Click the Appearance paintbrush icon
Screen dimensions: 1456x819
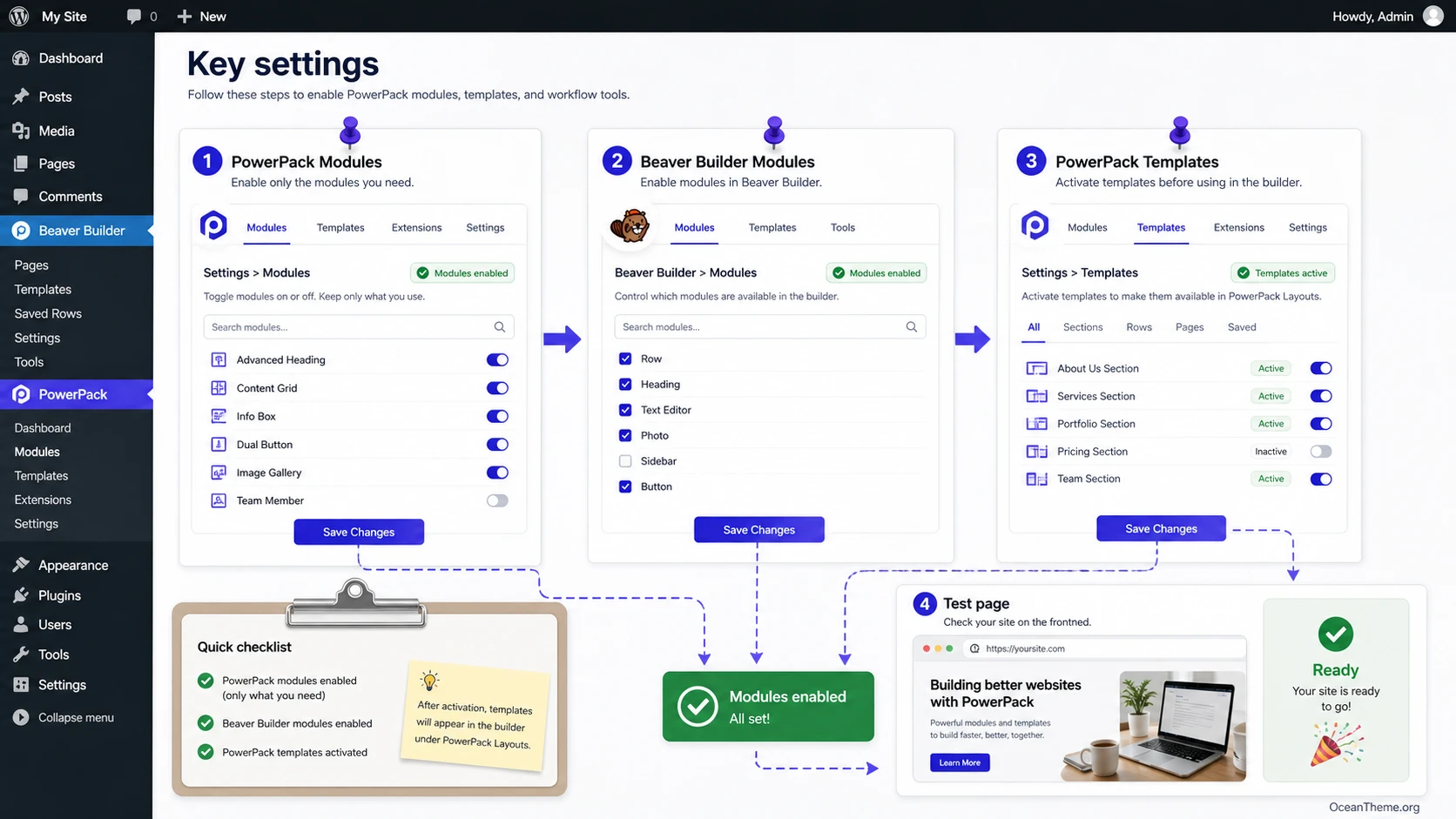click(21, 565)
